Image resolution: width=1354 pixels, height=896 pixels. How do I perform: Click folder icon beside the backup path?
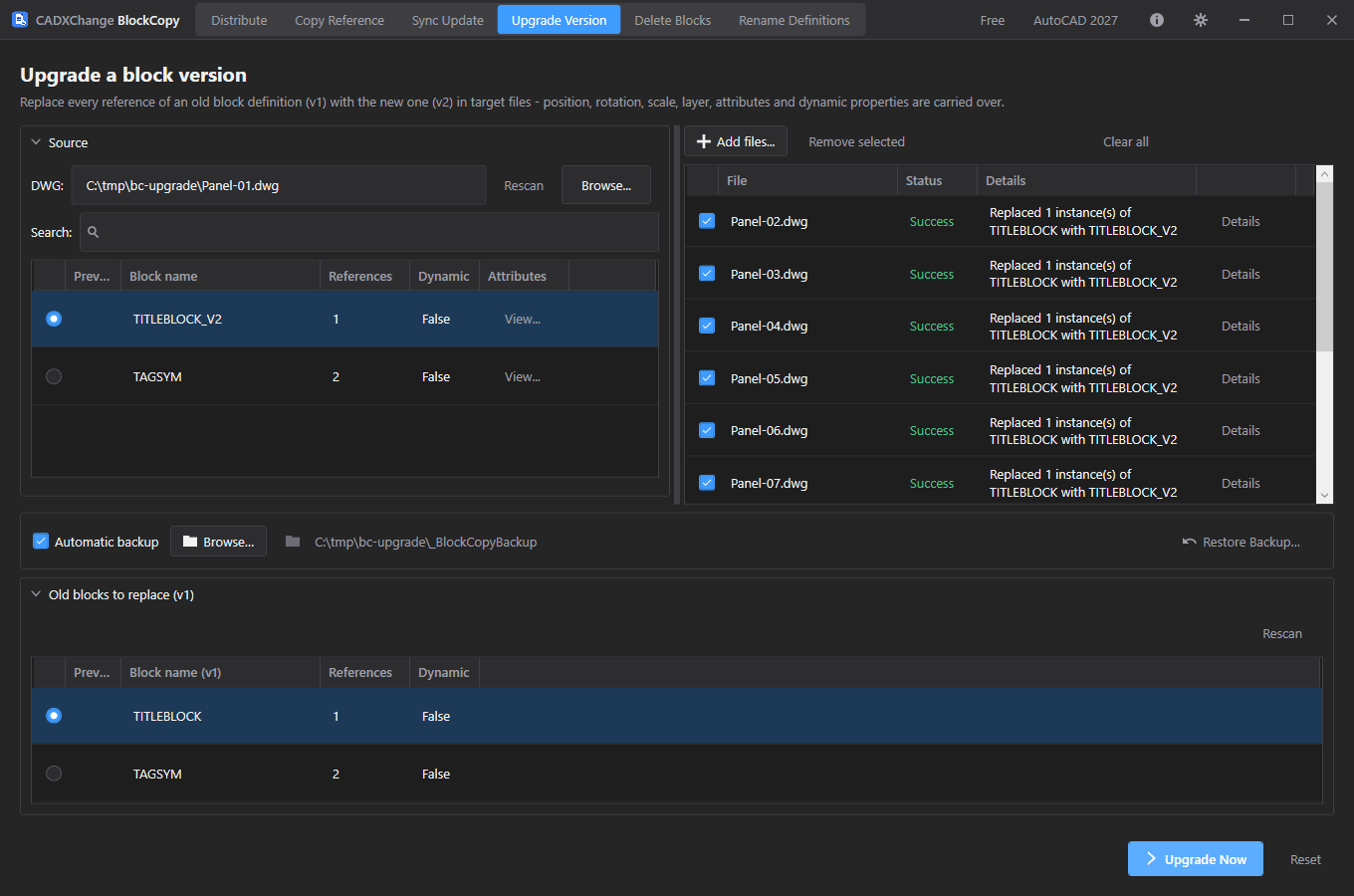click(293, 542)
